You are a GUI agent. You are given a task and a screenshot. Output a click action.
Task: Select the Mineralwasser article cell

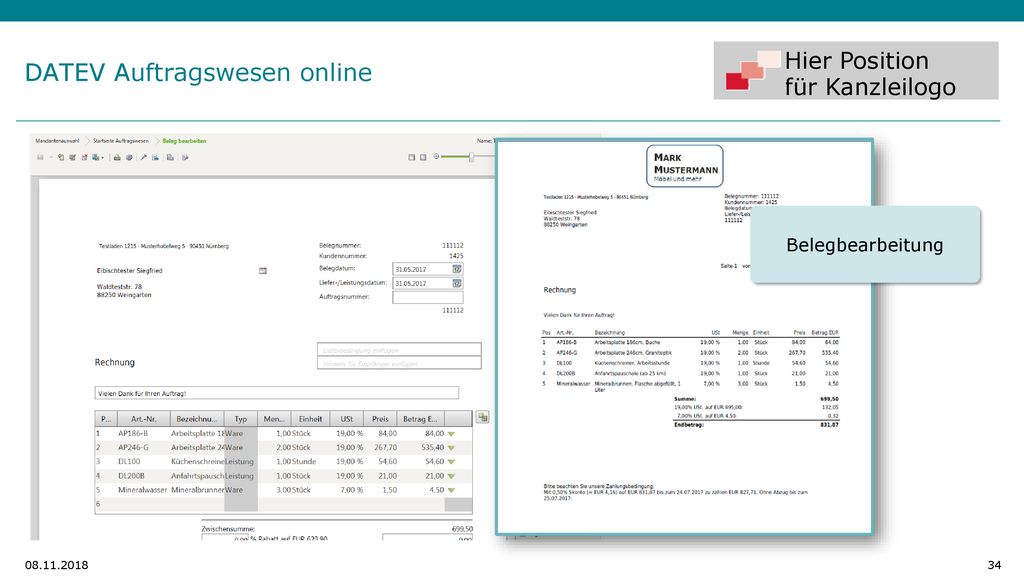coord(143,490)
